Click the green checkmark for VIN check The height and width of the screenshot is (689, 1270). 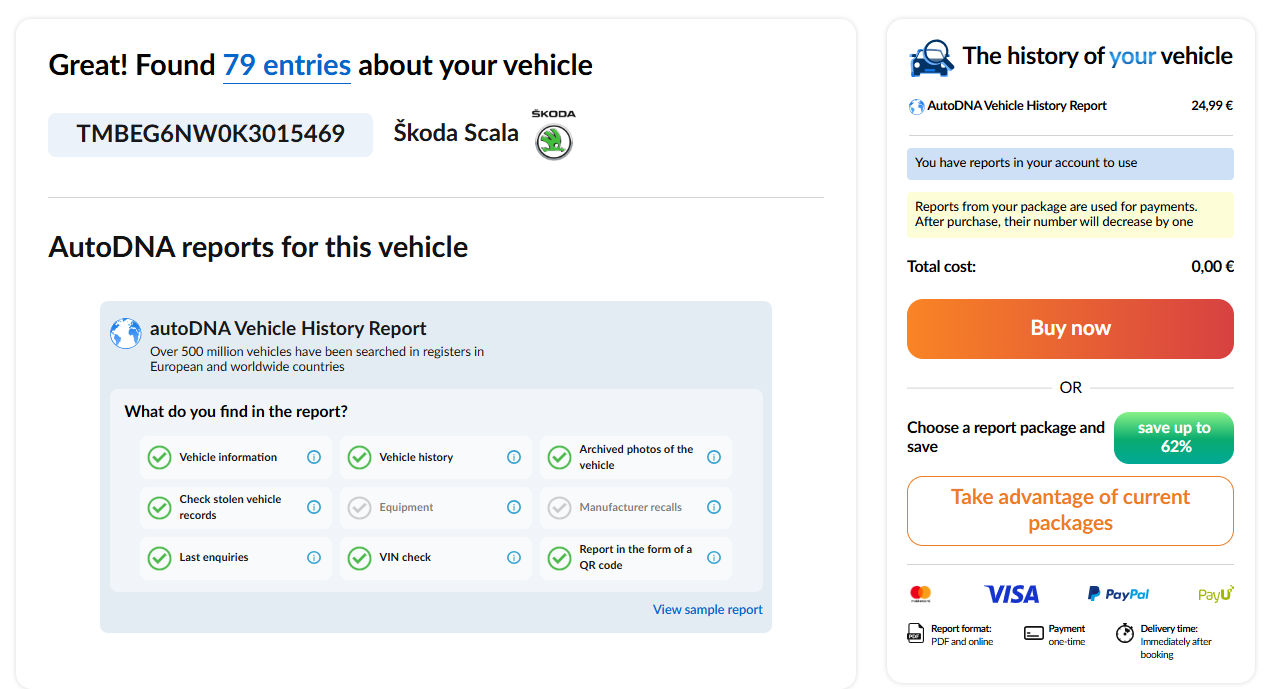pyautogui.click(x=360, y=557)
